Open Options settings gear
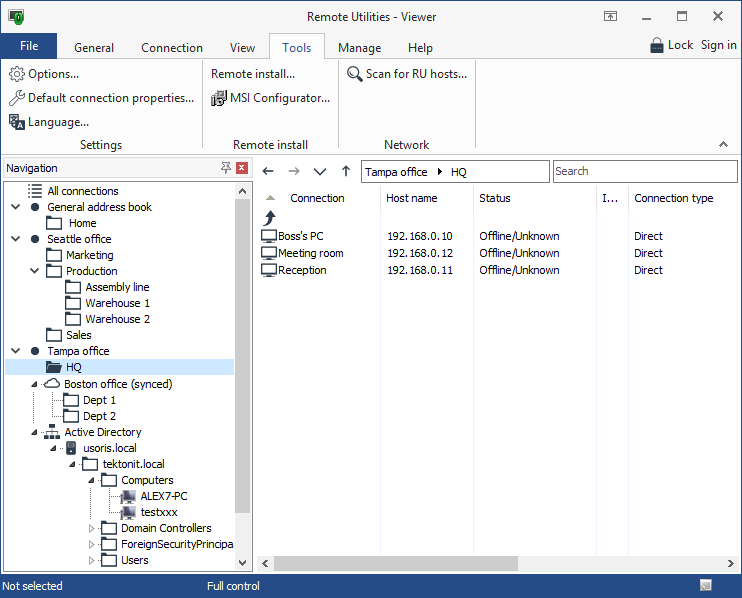 (17, 74)
